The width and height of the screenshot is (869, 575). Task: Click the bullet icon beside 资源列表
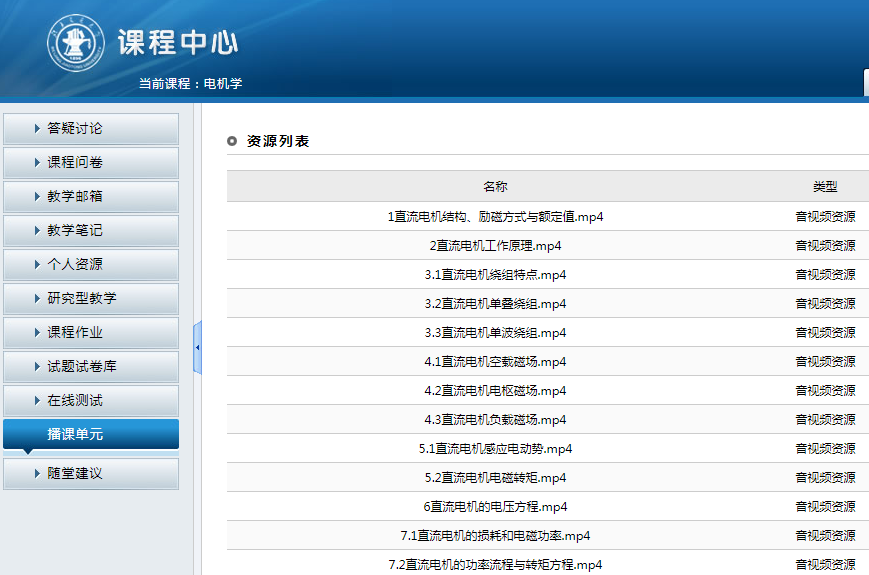232,141
